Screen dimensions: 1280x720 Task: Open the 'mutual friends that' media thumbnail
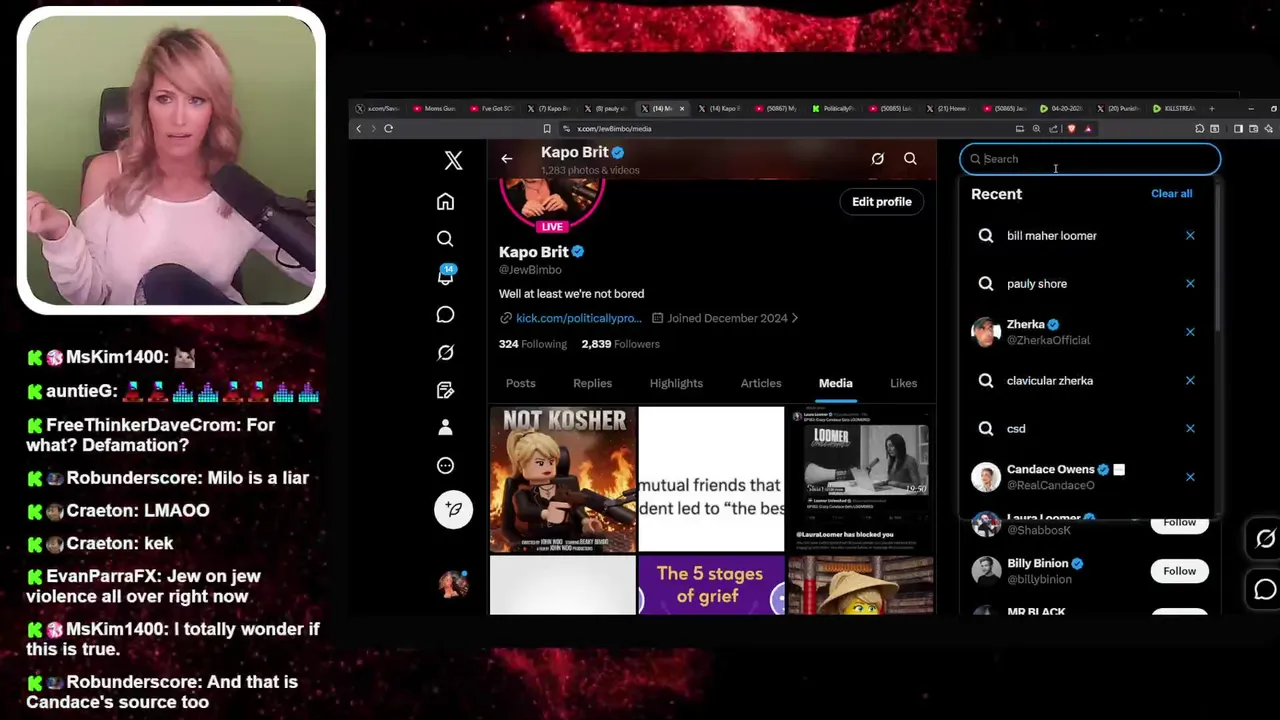711,479
